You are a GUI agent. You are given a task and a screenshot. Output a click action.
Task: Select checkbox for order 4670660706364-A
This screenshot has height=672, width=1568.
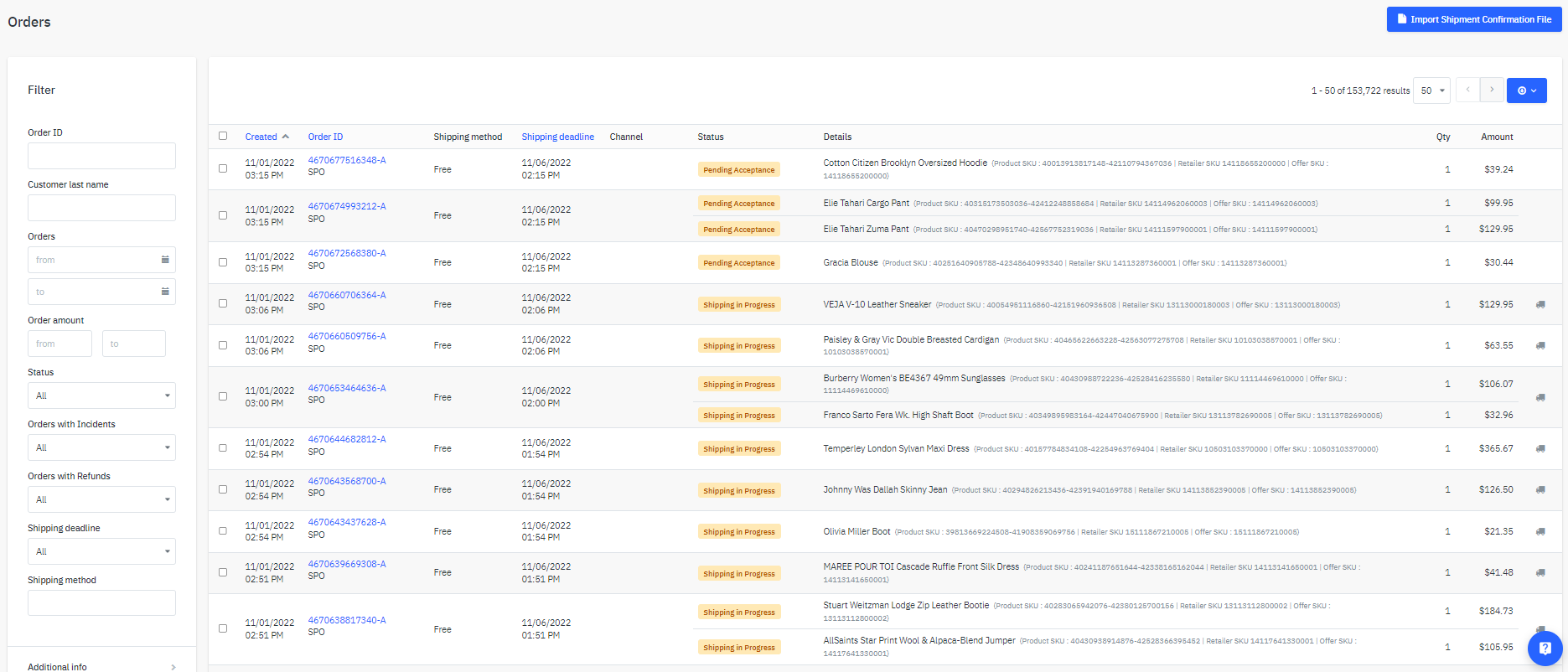(223, 303)
